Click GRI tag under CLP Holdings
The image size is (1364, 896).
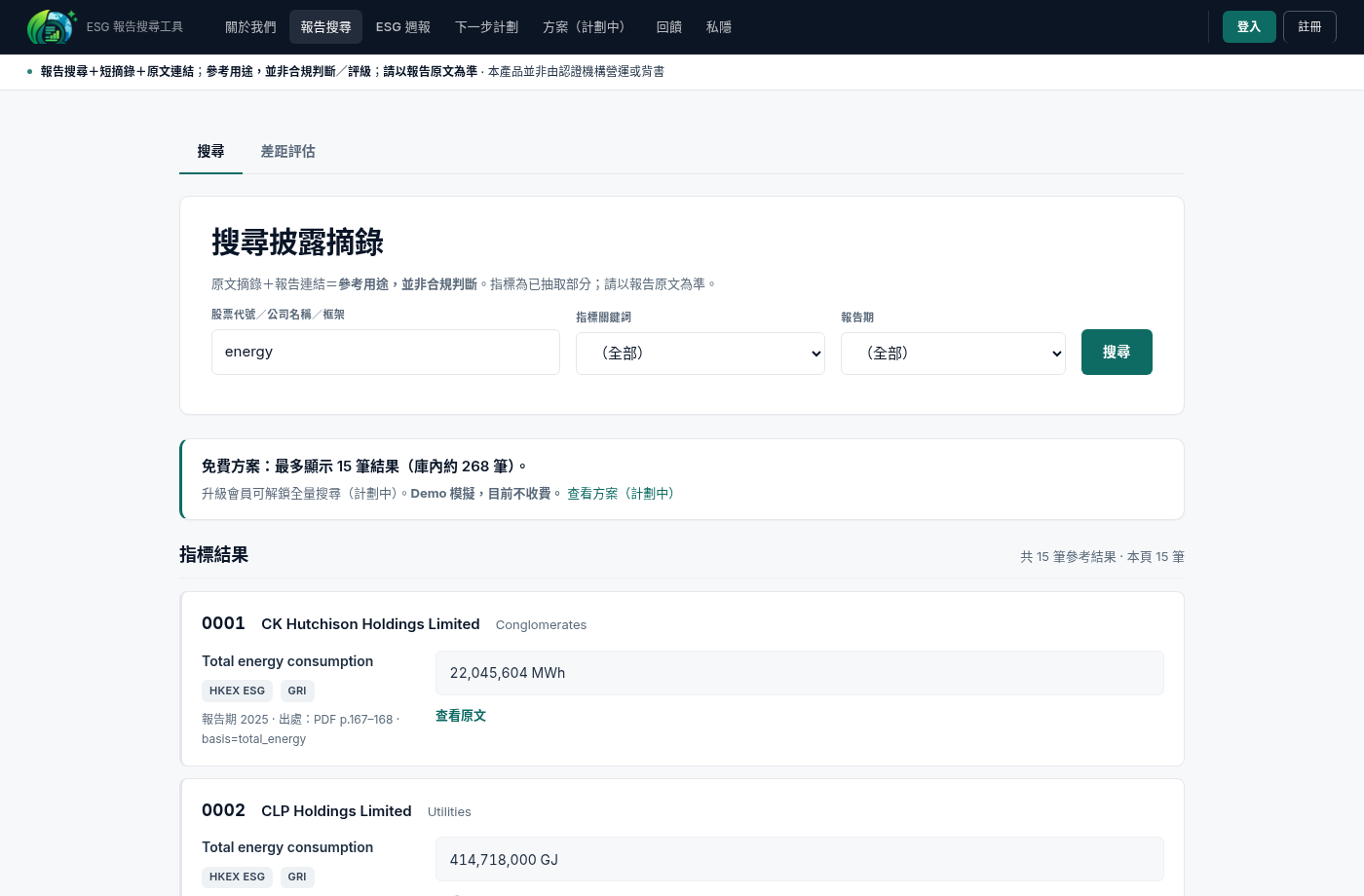(297, 877)
